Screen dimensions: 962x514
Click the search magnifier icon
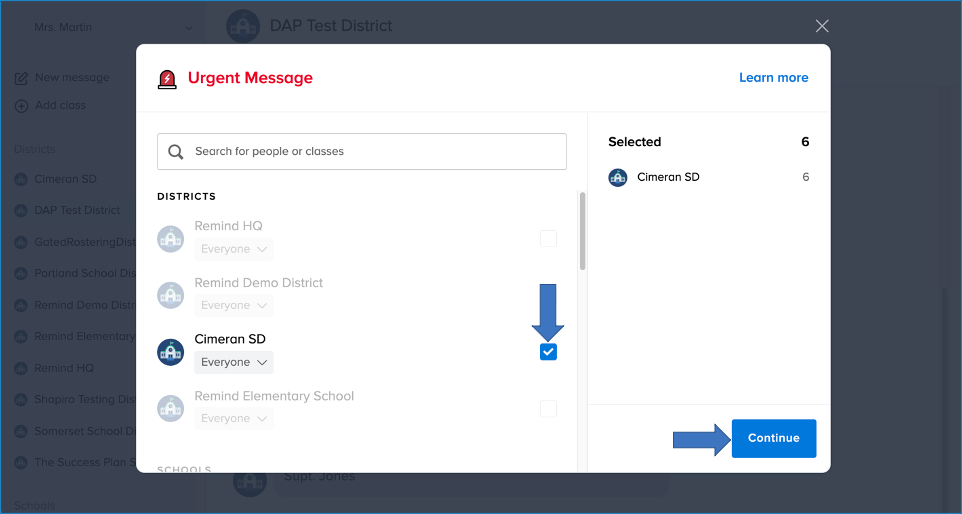pyautogui.click(x=176, y=152)
